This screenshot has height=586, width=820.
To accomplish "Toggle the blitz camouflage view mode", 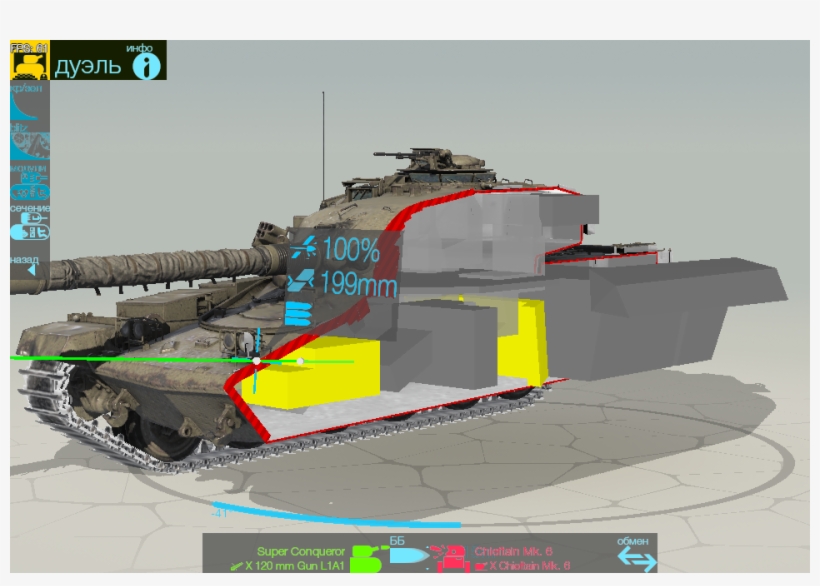I will pos(30,142).
